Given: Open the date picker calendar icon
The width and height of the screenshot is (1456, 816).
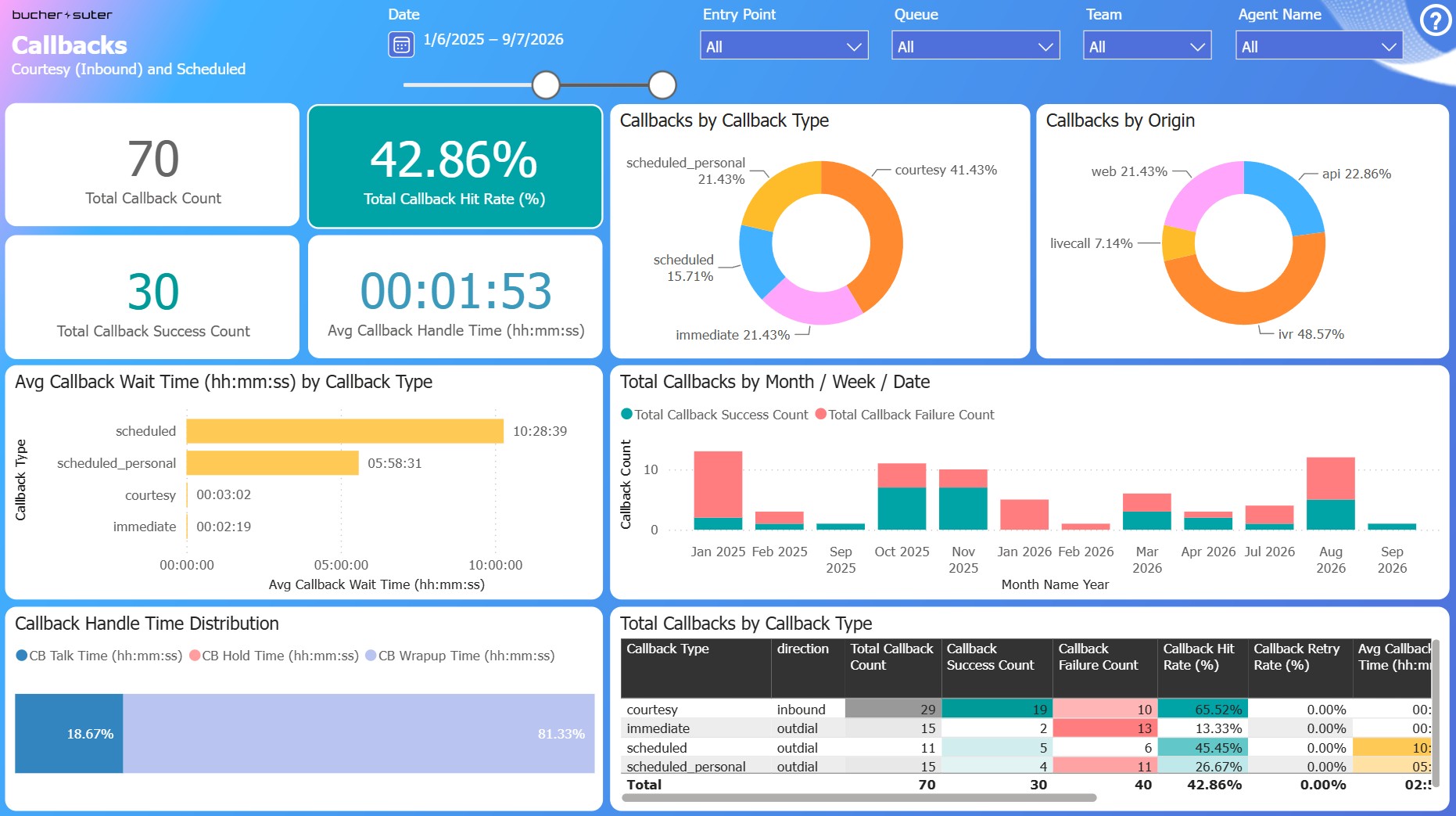Looking at the screenshot, I should [401, 45].
